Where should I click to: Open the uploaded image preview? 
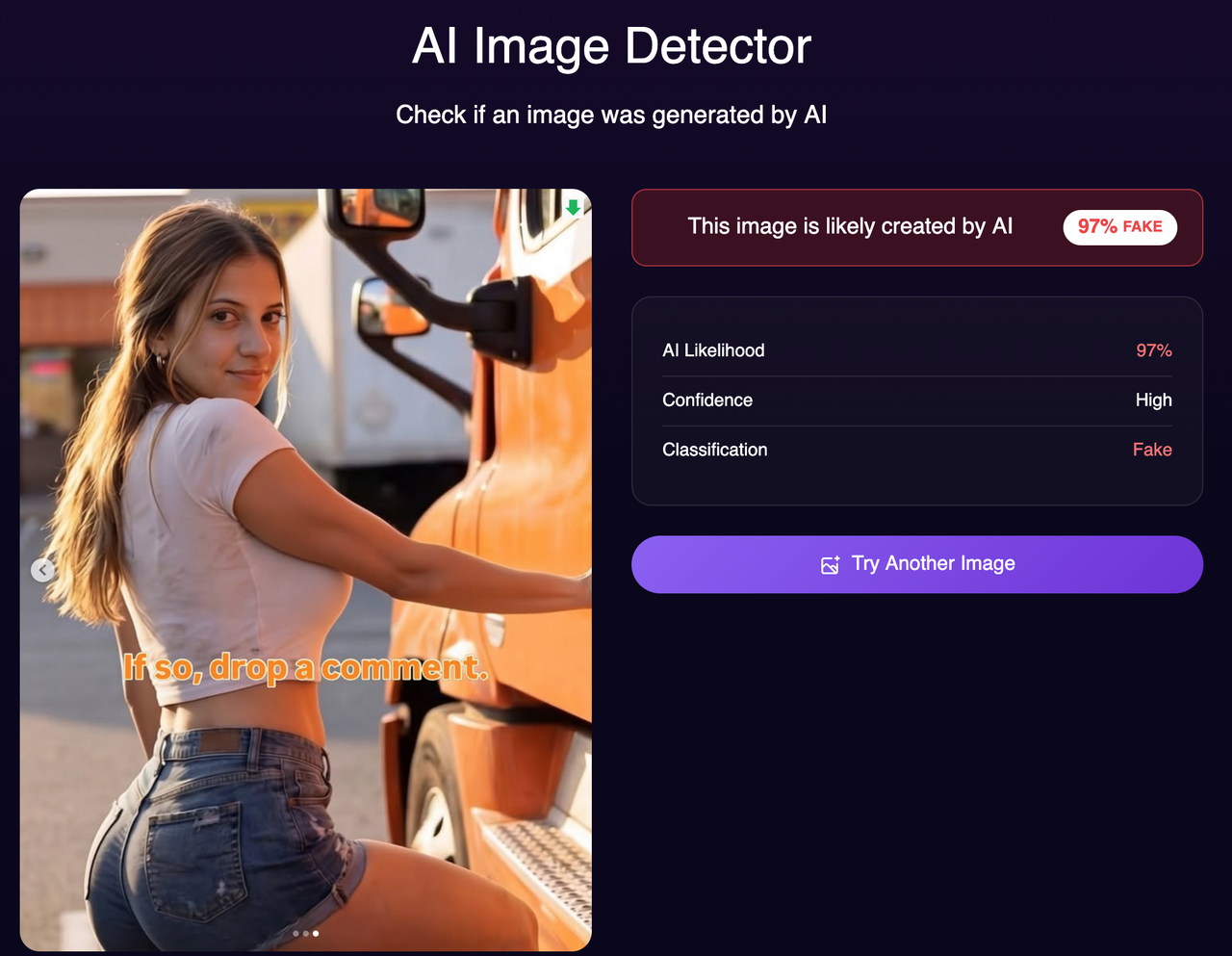[x=306, y=570]
